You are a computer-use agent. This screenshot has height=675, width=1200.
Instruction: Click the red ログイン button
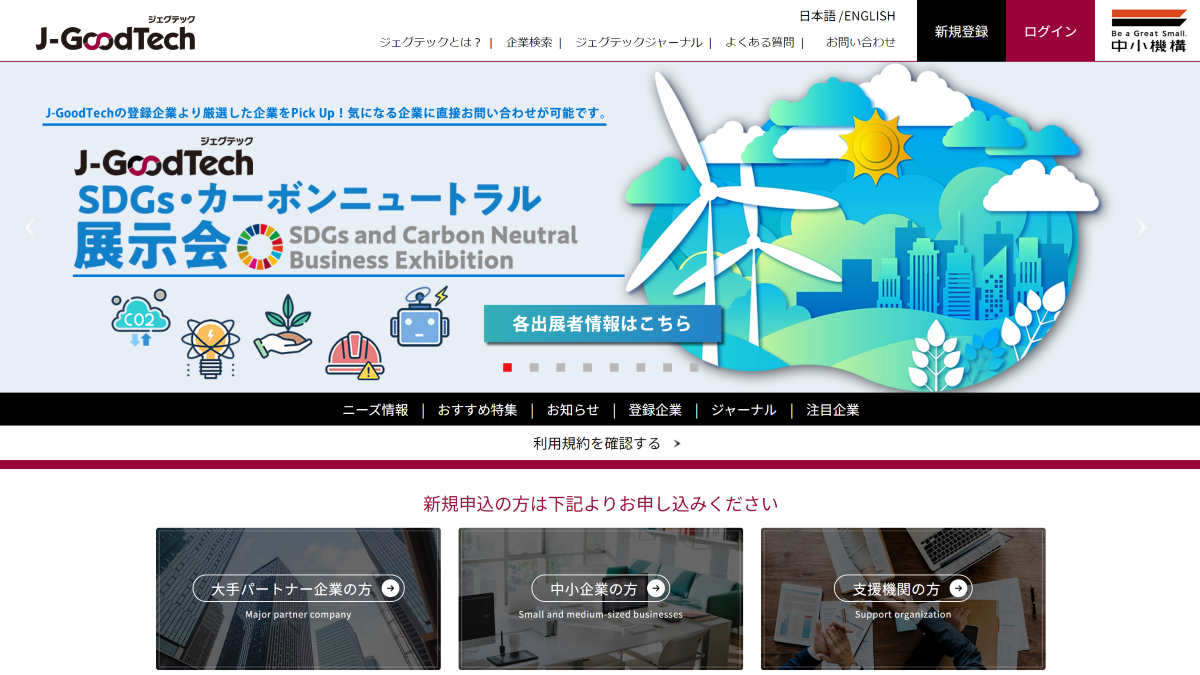coord(1049,30)
